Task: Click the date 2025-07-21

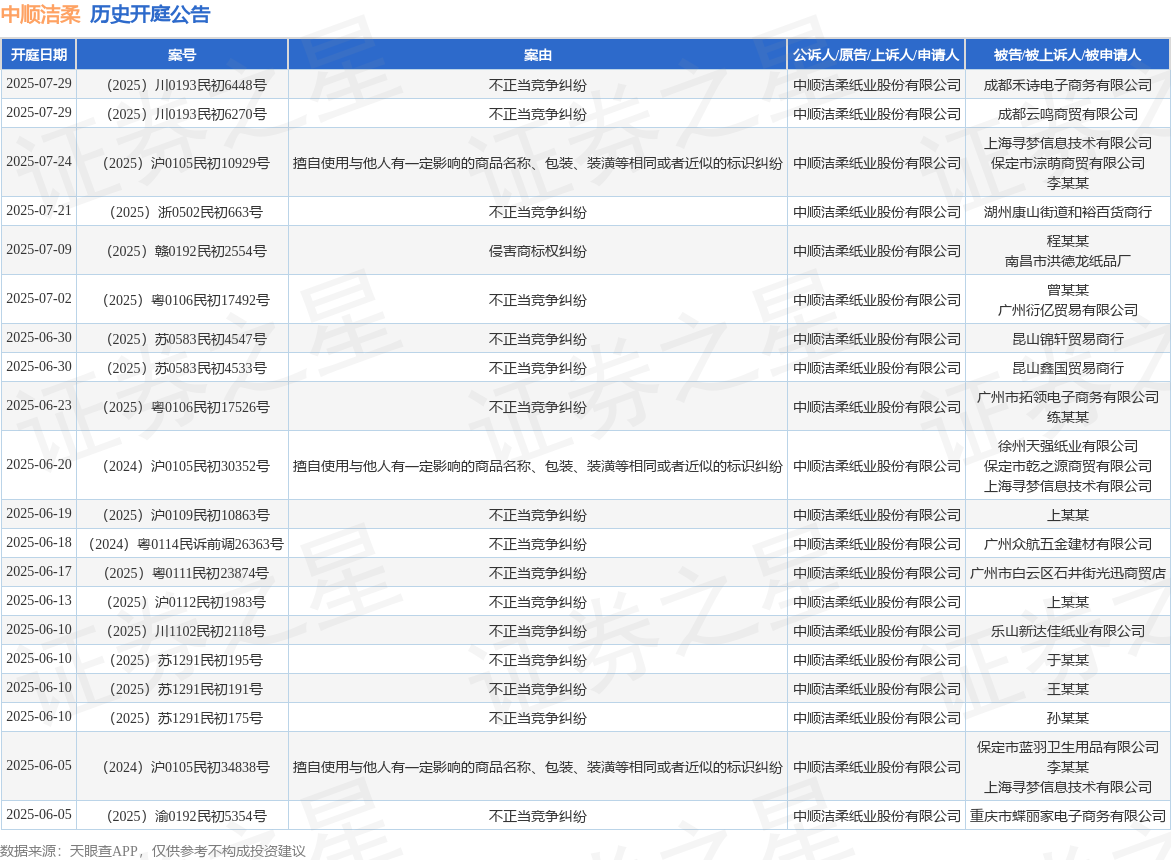Action: (39, 211)
